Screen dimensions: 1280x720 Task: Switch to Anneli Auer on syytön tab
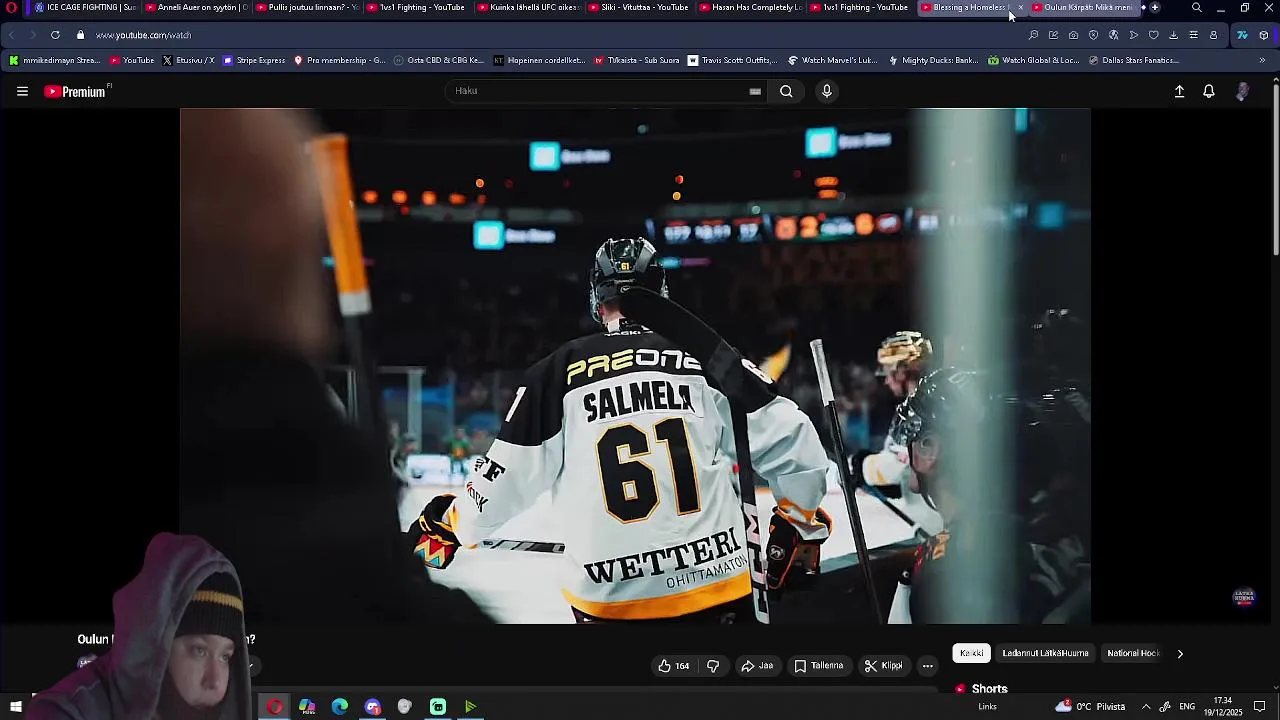click(x=195, y=7)
